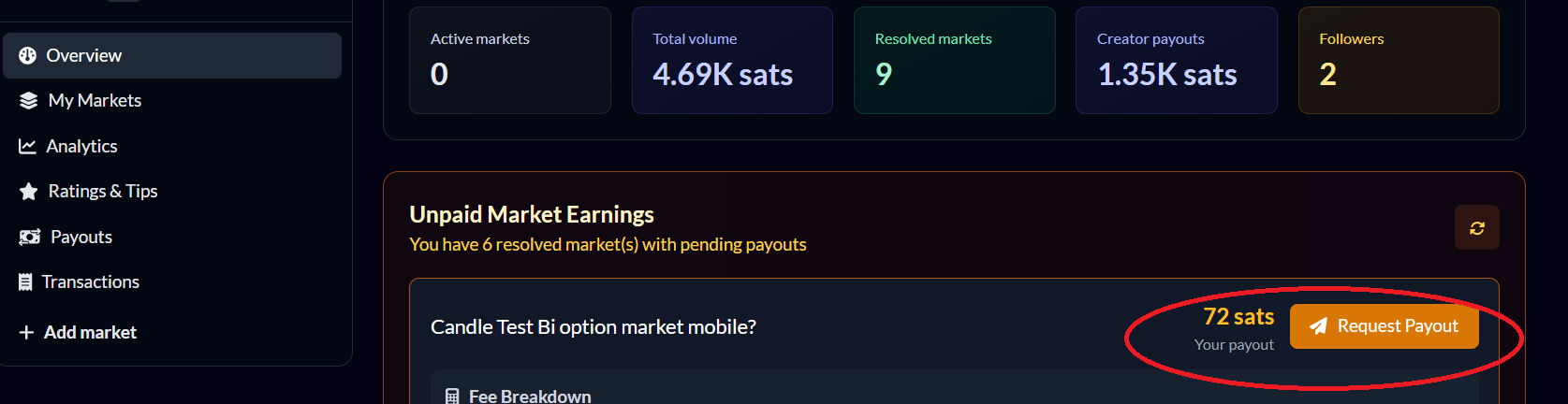
Task: Go to the Analytics section
Action: click(82, 147)
